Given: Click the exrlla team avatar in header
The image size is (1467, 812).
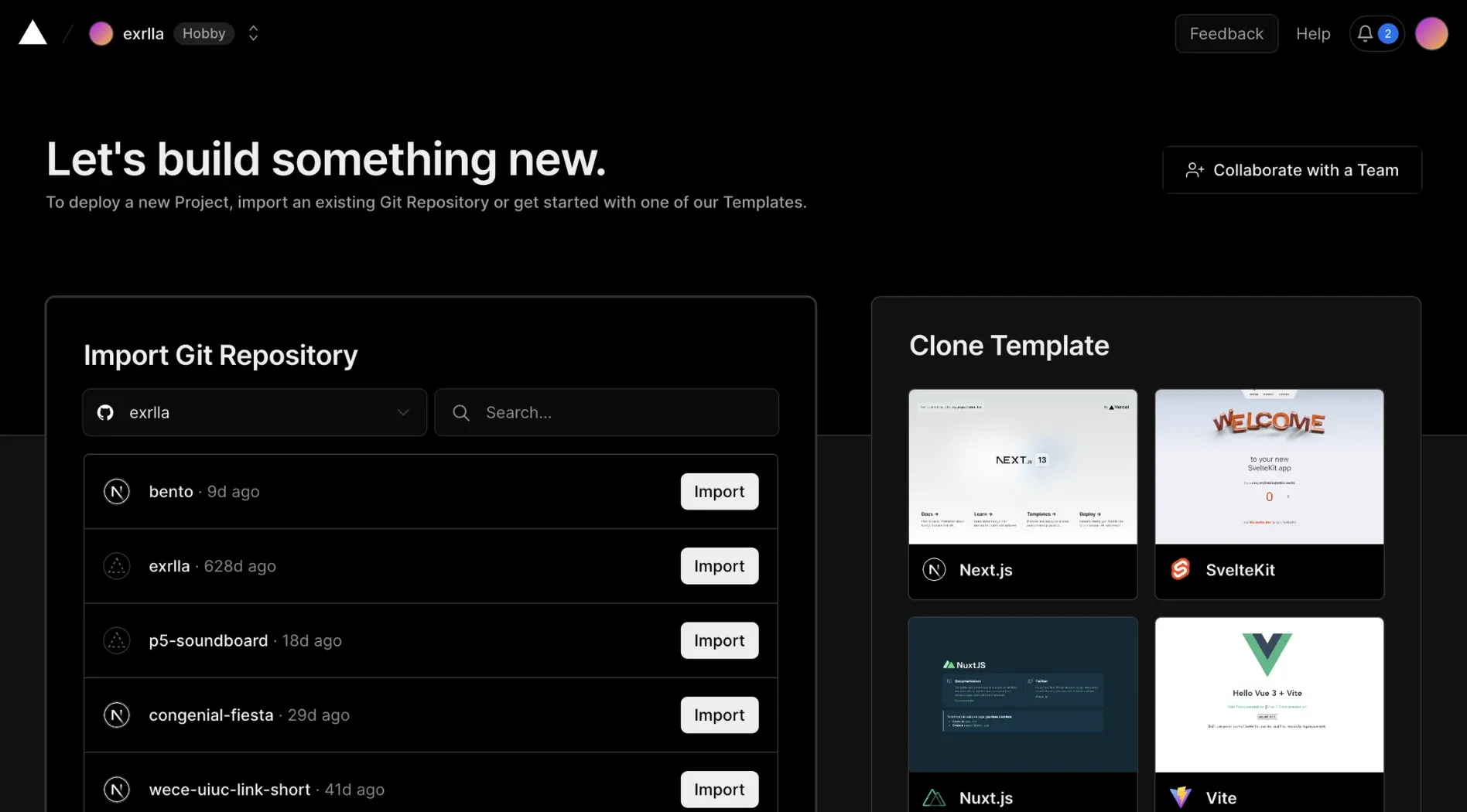Looking at the screenshot, I should (101, 33).
